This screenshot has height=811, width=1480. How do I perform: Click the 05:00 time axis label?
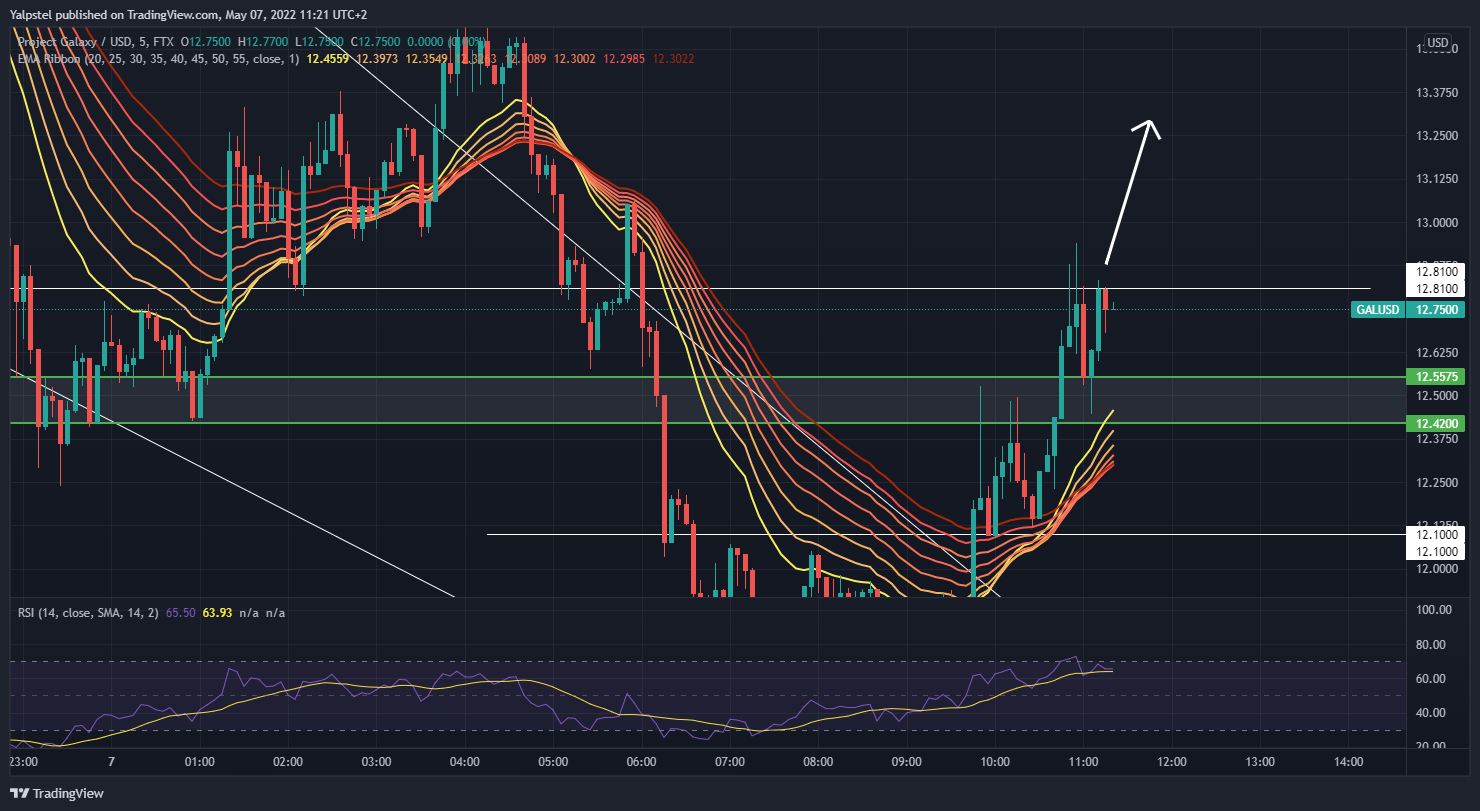[553, 762]
